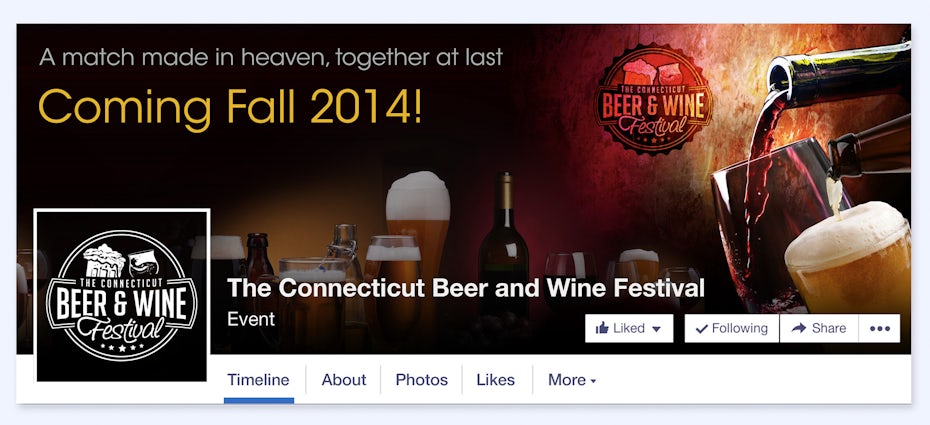930x425 pixels.
Task: Click the Coming Fall 2014! headline
Action: click(x=230, y=106)
